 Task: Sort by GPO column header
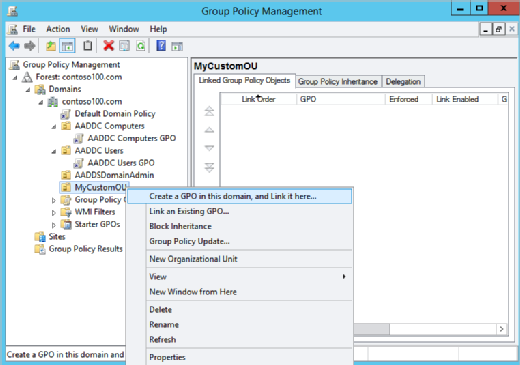341,99
